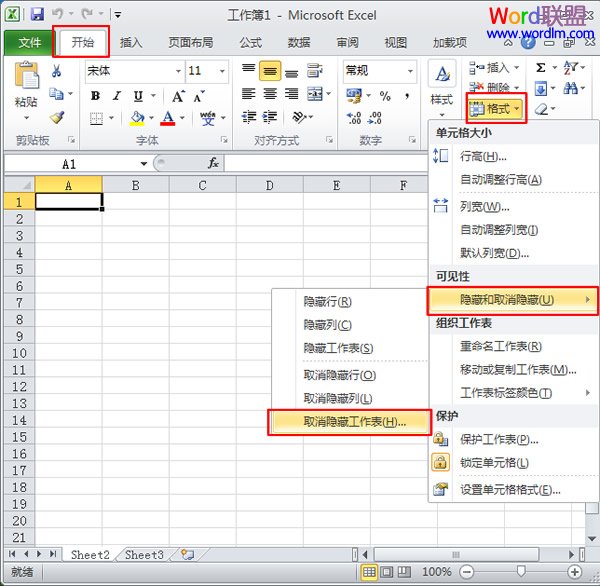Expand the Tab Color submenu (工作表标签颜色)
This screenshot has width=600, height=586.
click(x=512, y=393)
